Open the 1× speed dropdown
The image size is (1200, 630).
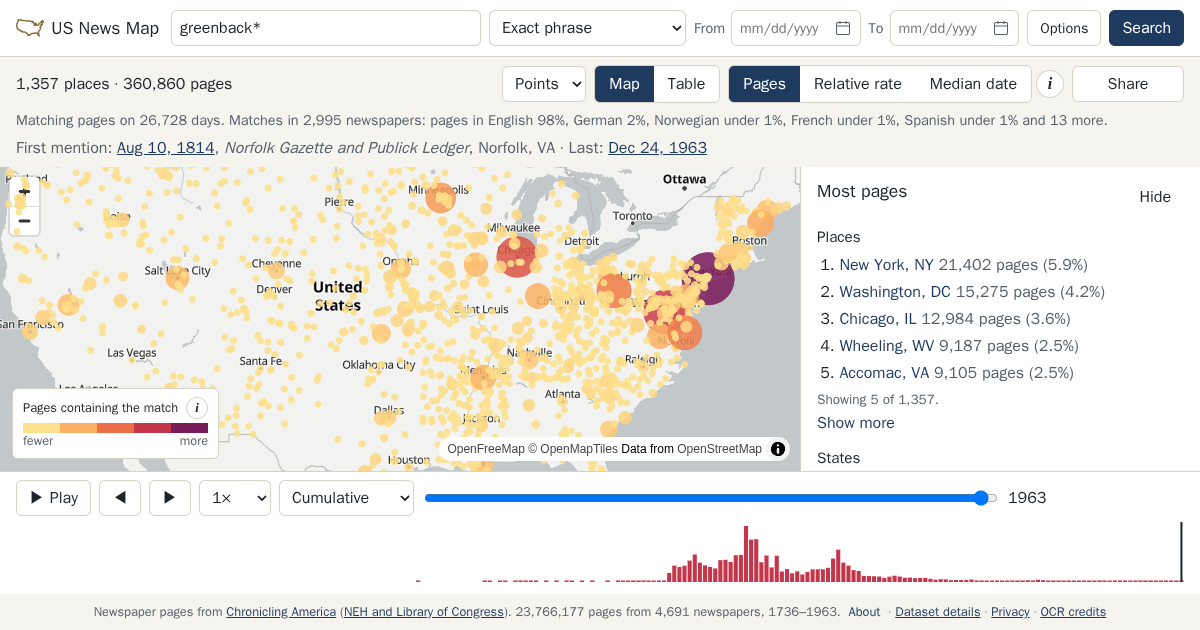235,498
